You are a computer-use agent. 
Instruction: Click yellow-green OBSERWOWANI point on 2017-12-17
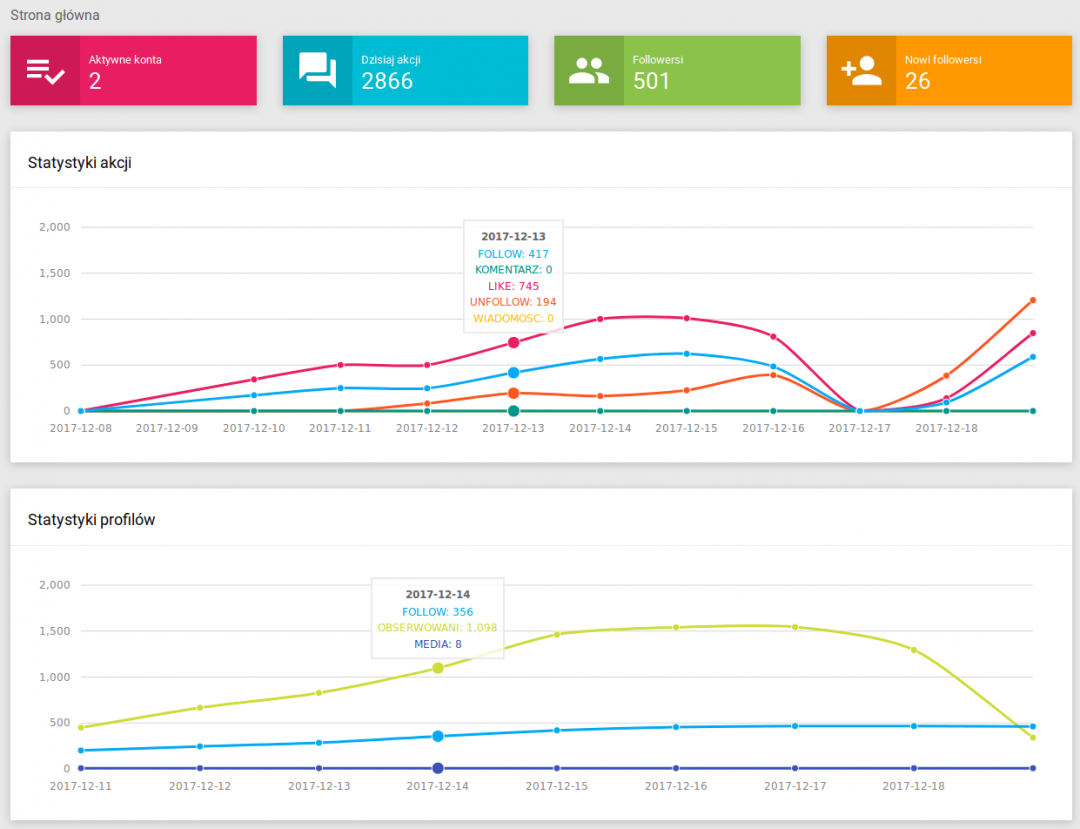795,627
